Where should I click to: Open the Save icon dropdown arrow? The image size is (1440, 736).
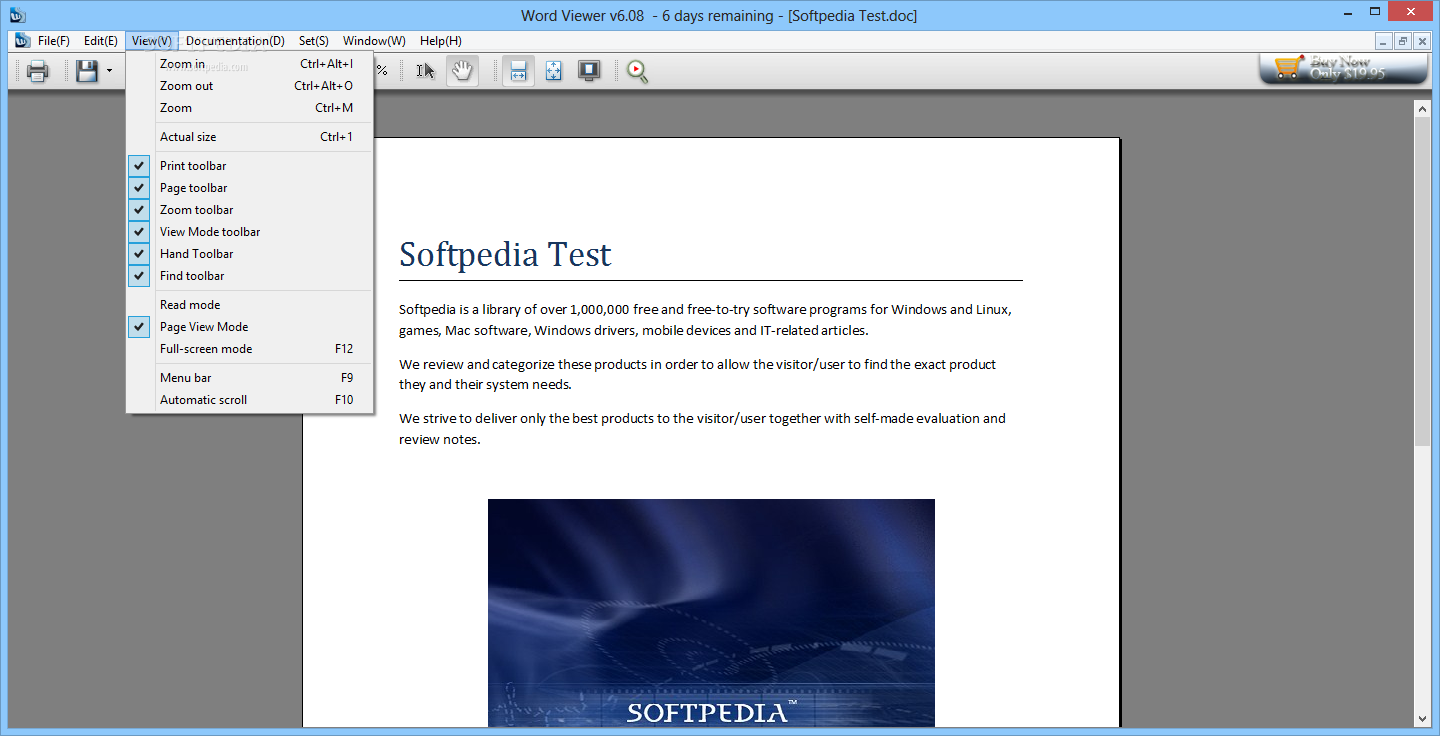(109, 72)
